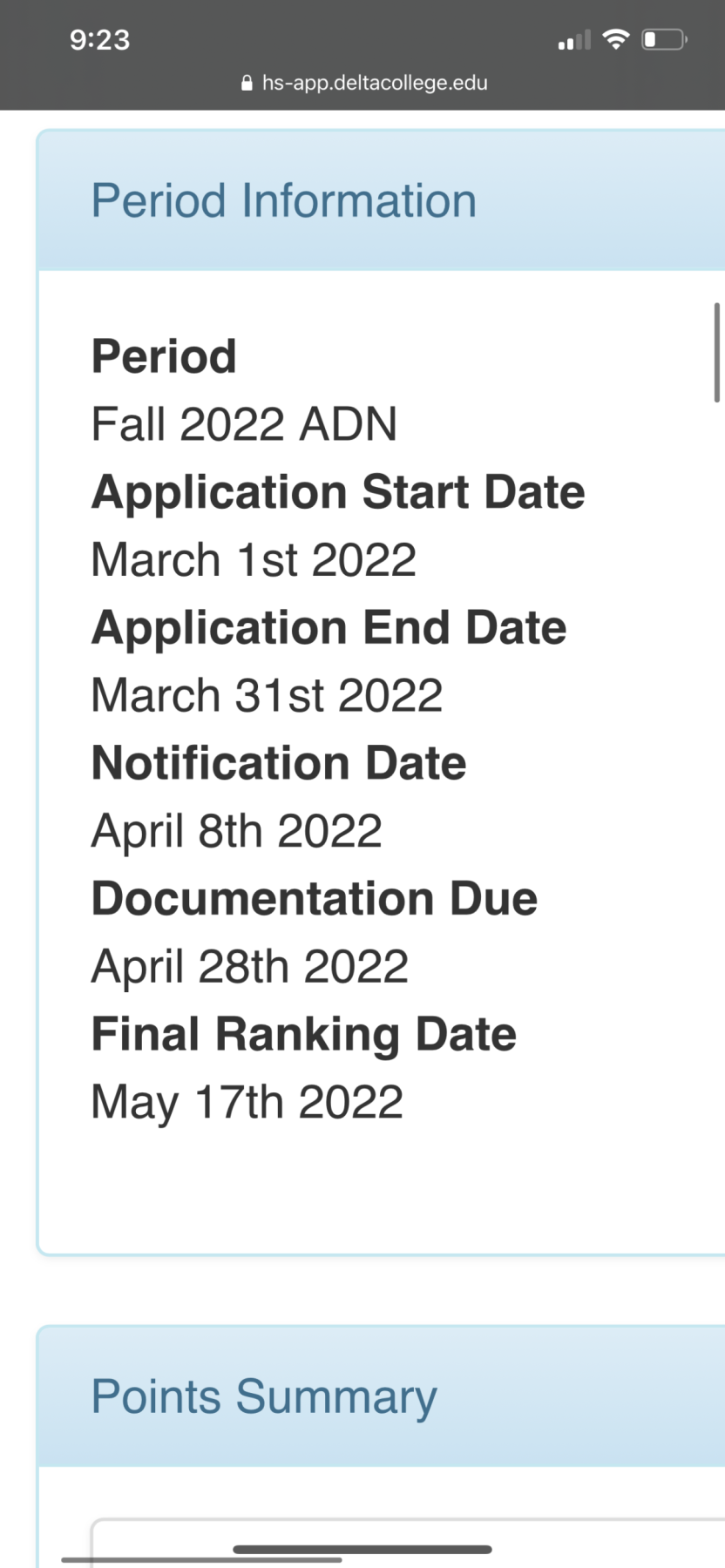
Task: Click the March 31st 2022 end date
Action: pos(268,695)
